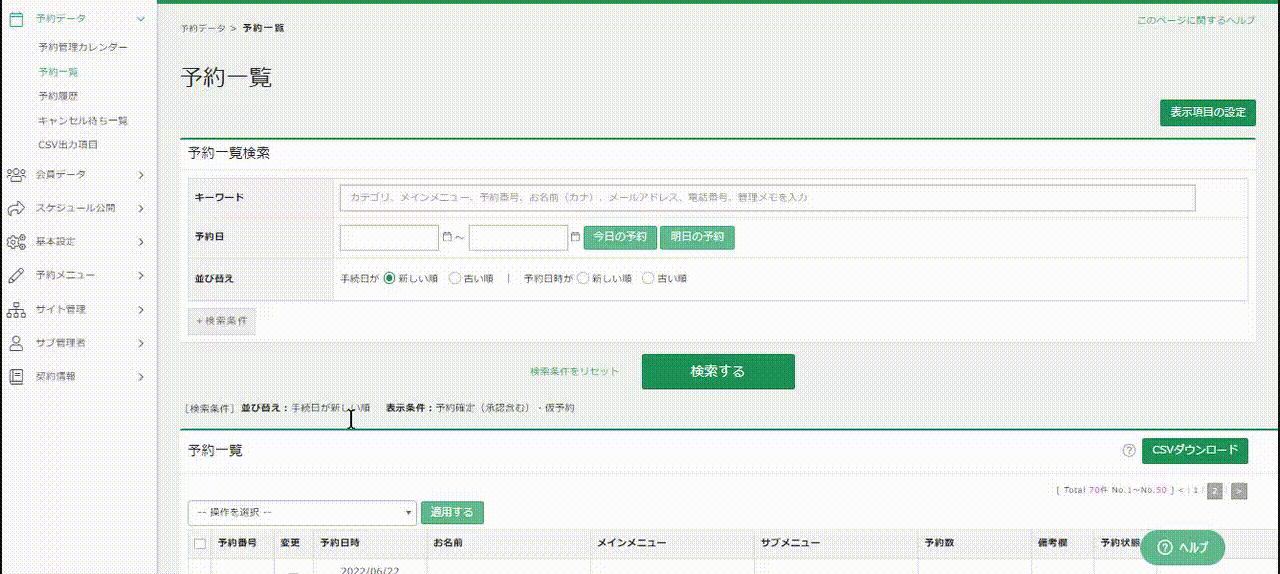Click the 適用する button

(x=452, y=512)
